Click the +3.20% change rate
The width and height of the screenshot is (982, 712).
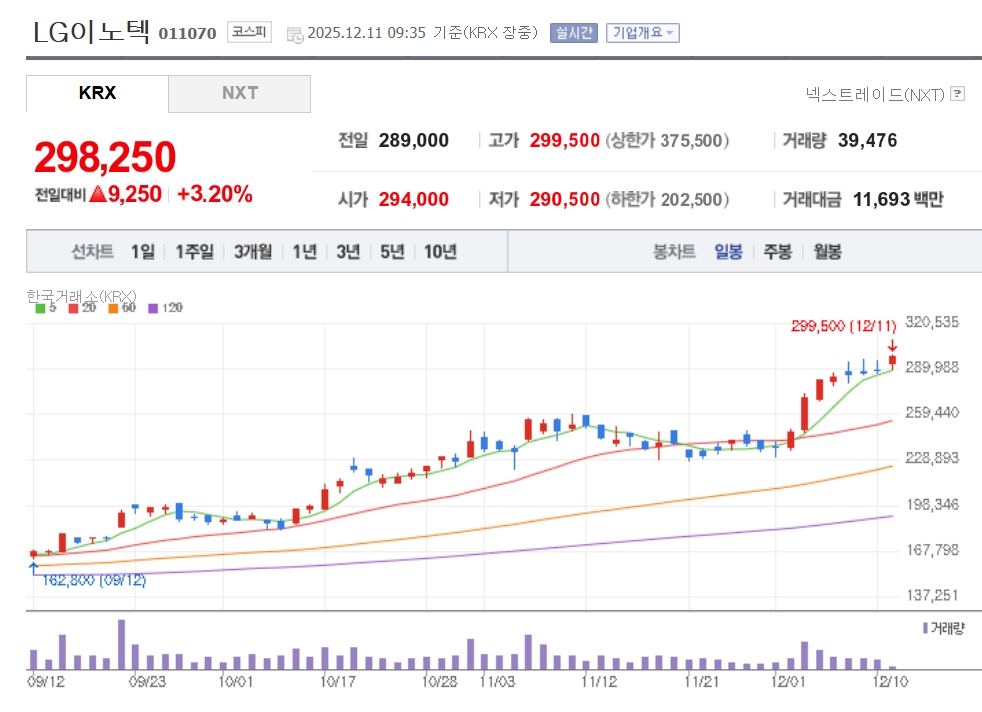point(215,194)
